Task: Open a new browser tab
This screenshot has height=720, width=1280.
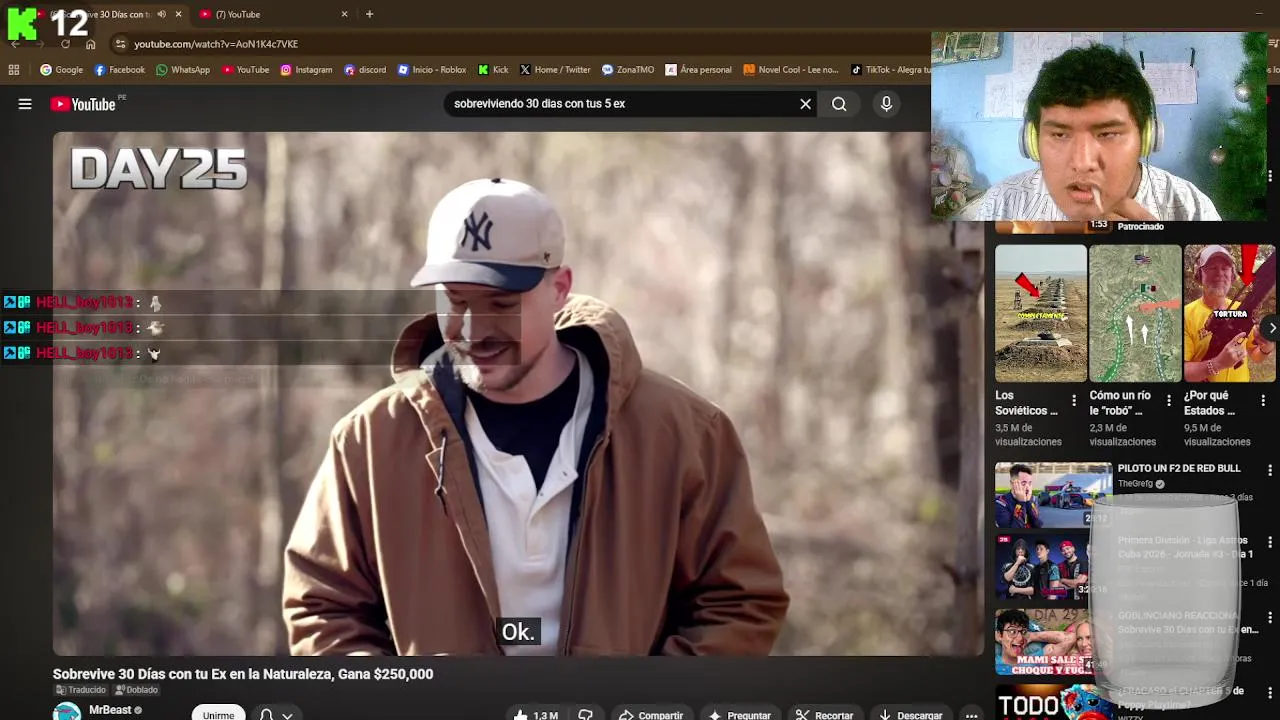Action: pyautogui.click(x=369, y=14)
